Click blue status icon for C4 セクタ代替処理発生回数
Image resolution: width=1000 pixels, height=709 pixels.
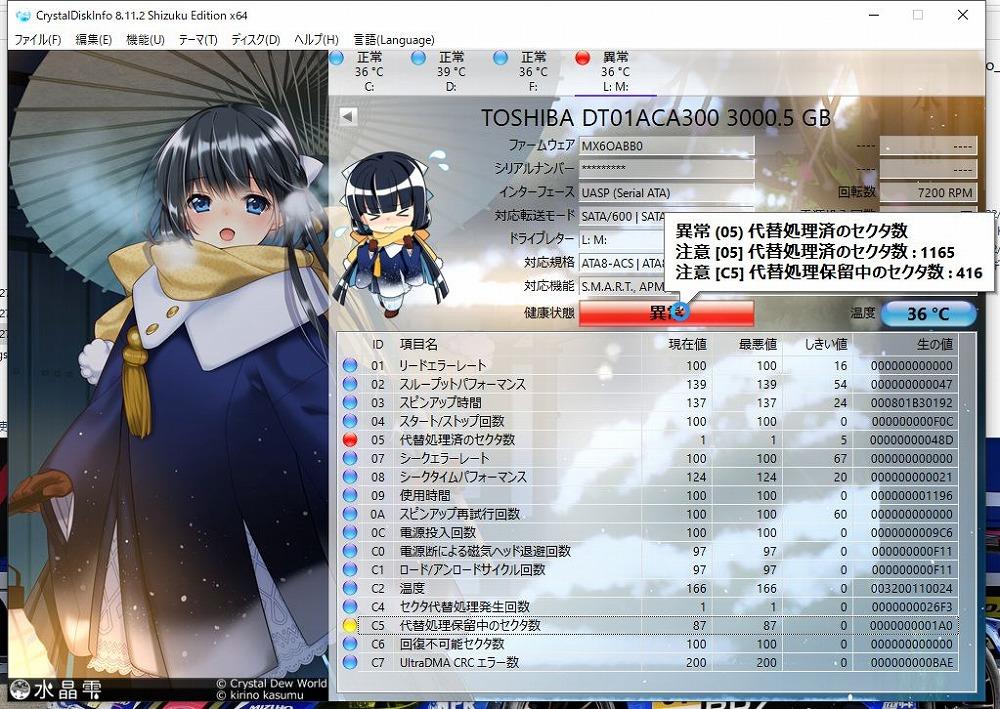(349, 606)
